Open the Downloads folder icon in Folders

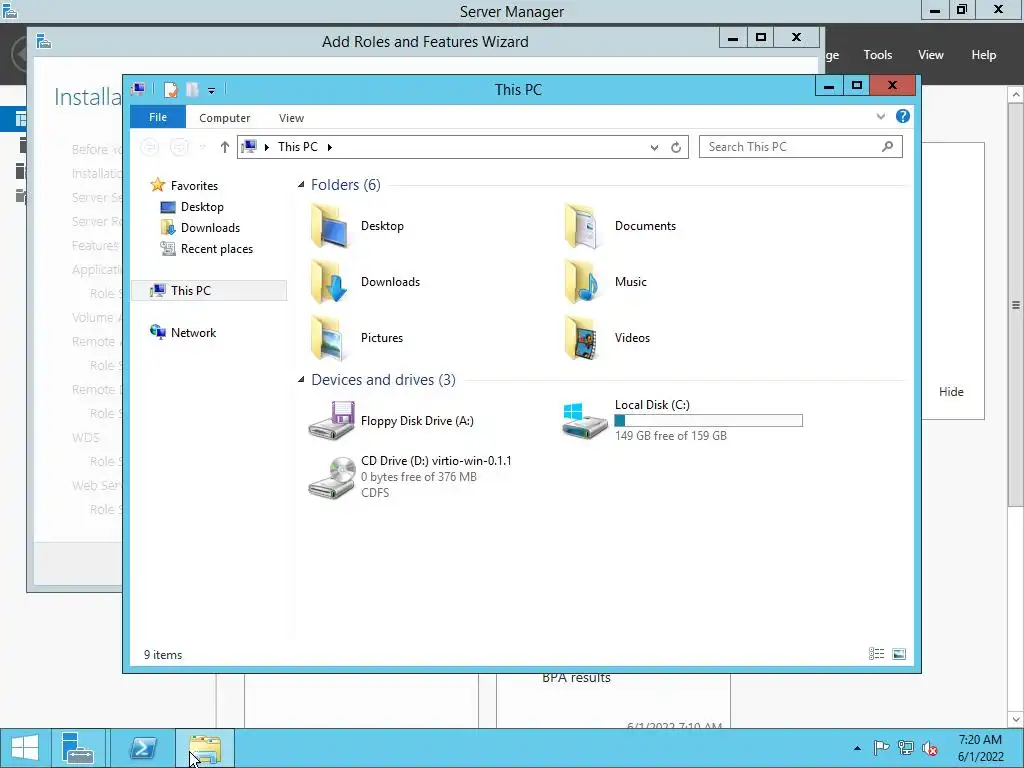pos(330,282)
